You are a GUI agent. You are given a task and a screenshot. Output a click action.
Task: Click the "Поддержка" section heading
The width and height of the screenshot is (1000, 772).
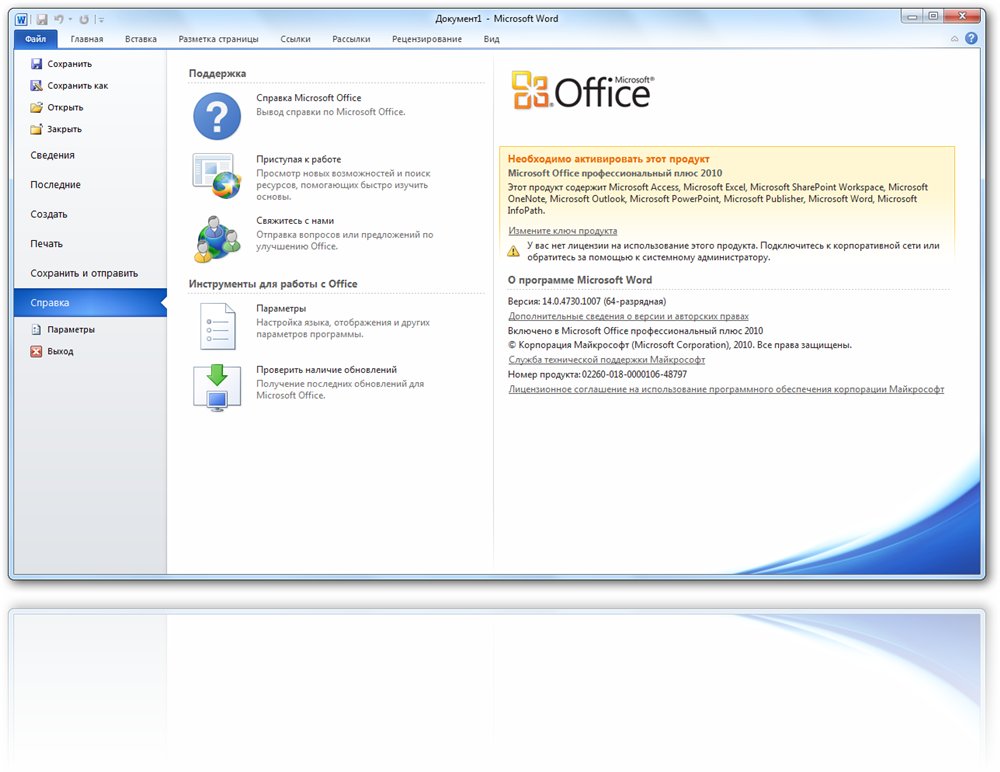tap(217, 73)
